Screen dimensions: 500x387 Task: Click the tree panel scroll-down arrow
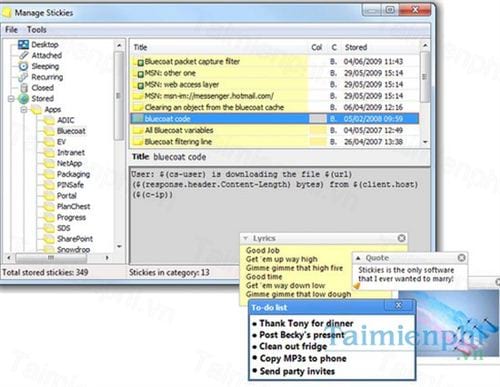coord(119,246)
